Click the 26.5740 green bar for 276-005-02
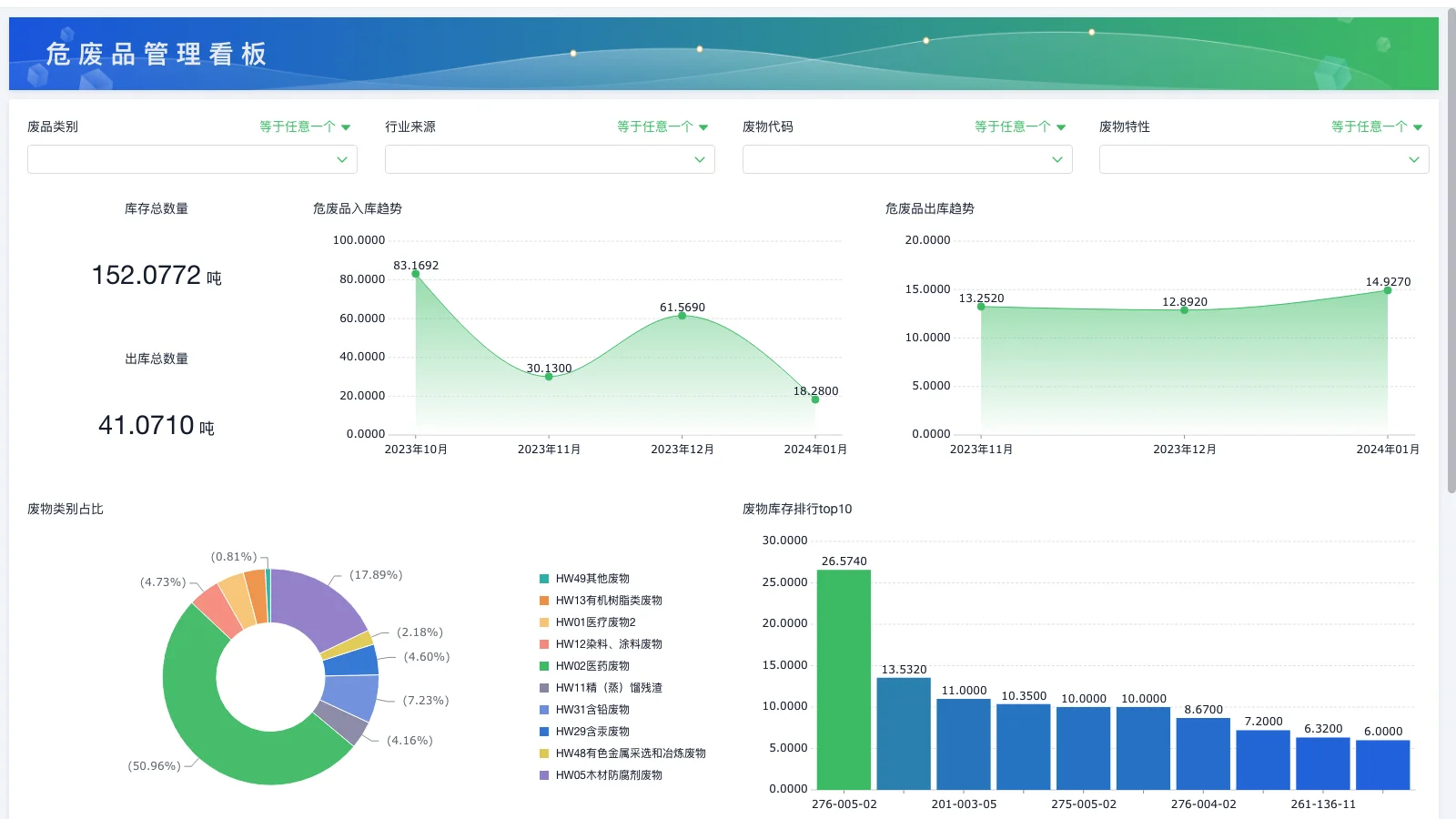 point(844,678)
